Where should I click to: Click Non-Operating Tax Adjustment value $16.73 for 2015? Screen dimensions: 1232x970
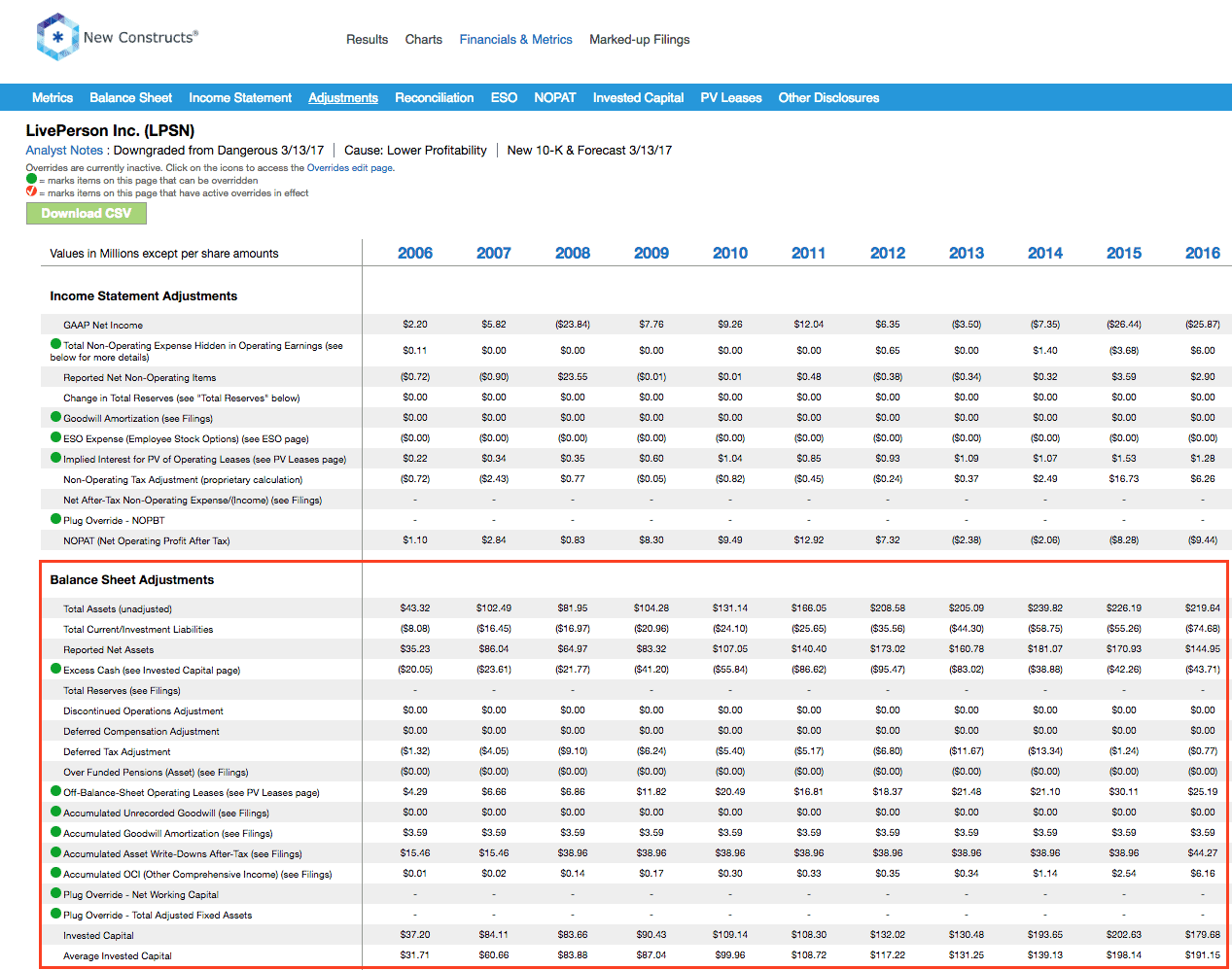click(1124, 478)
